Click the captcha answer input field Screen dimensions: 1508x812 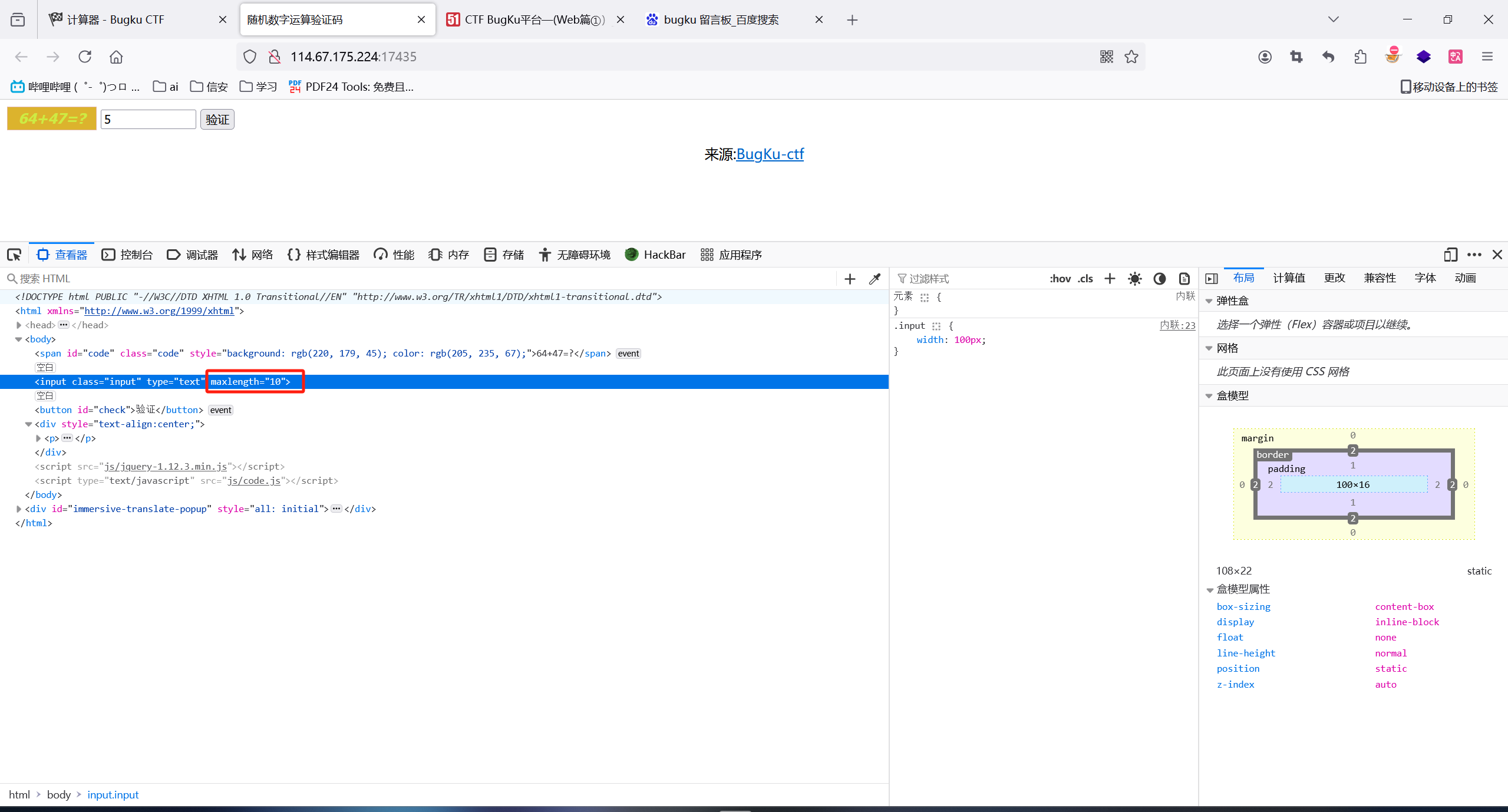[x=149, y=120]
